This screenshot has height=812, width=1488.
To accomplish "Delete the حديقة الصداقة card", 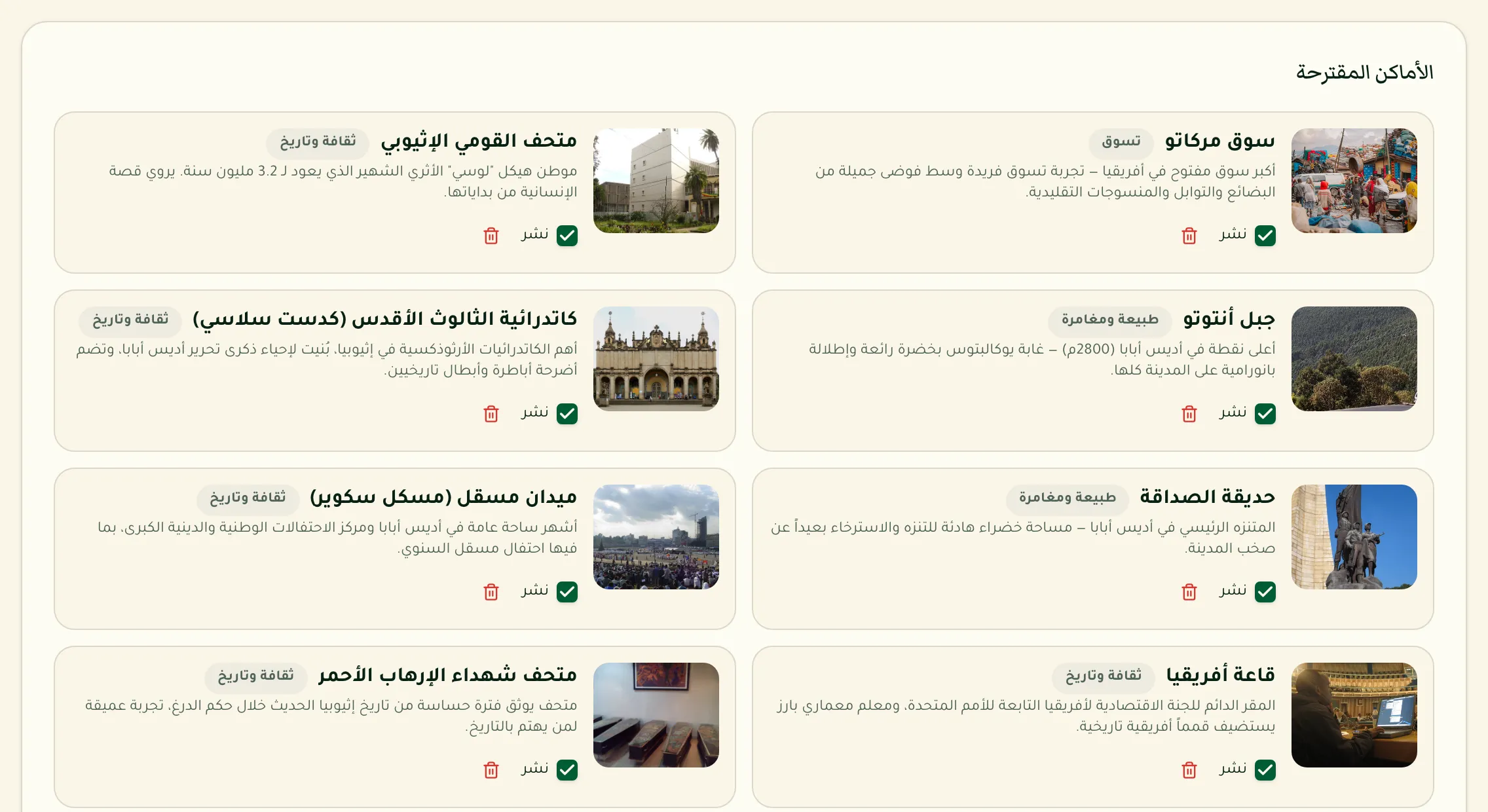I will (x=1189, y=592).
